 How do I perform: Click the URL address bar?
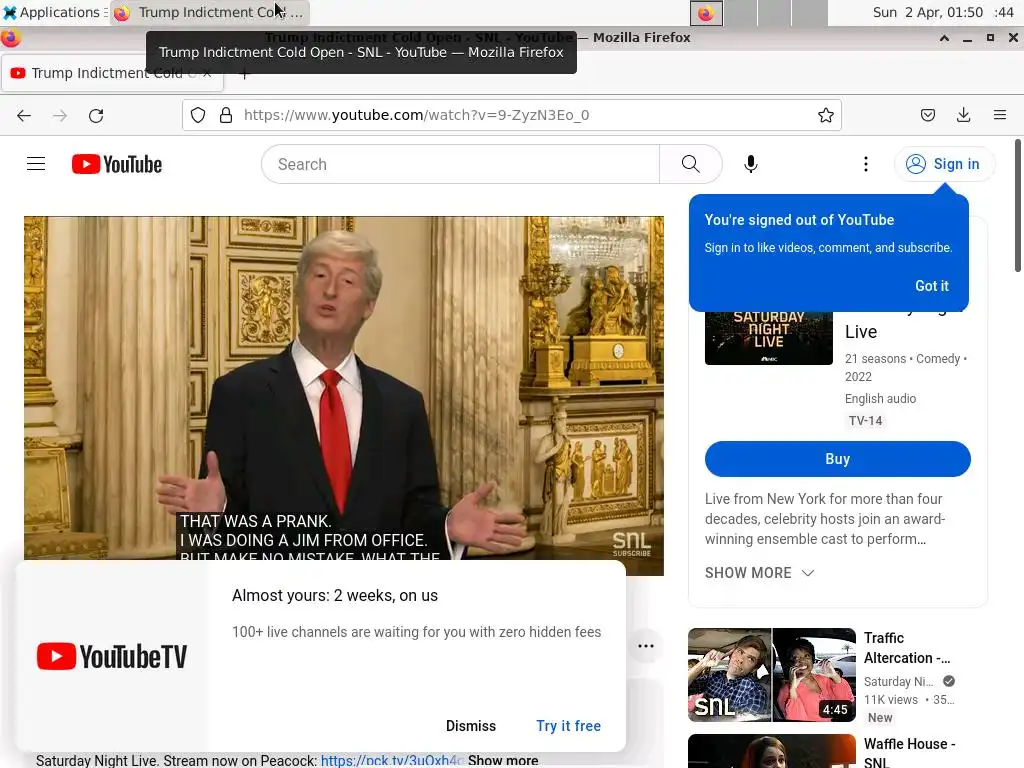[511, 116]
